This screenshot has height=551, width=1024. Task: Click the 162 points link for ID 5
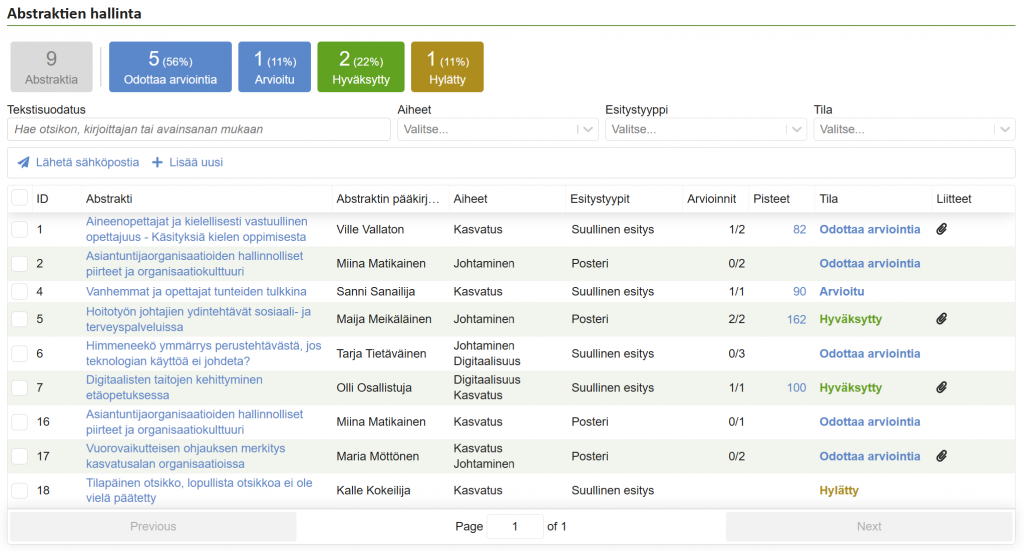point(796,319)
